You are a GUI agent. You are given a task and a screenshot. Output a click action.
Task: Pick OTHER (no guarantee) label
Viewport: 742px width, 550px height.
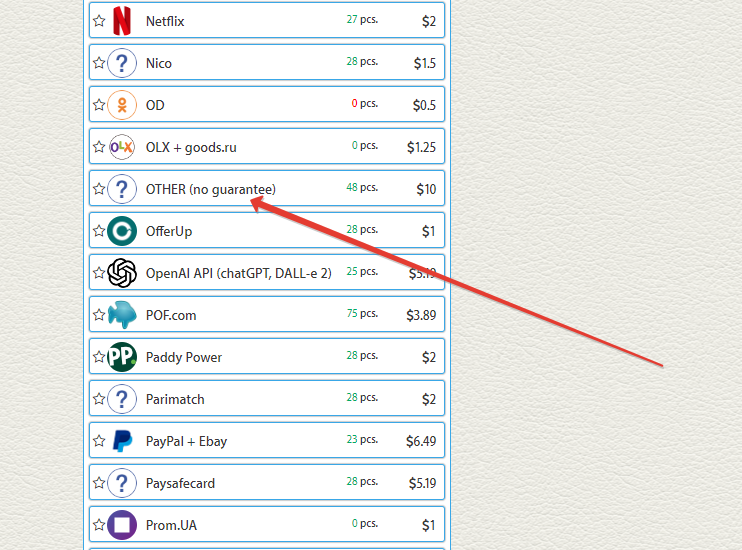pyautogui.click(x=211, y=189)
